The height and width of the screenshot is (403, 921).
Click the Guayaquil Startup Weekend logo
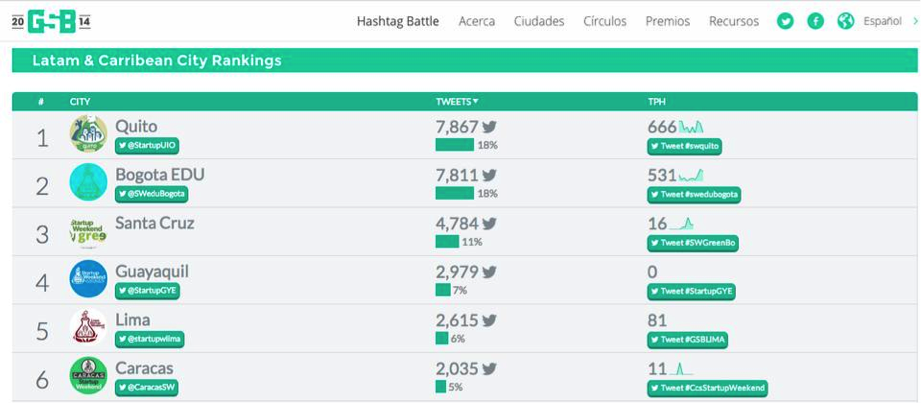coord(88,279)
